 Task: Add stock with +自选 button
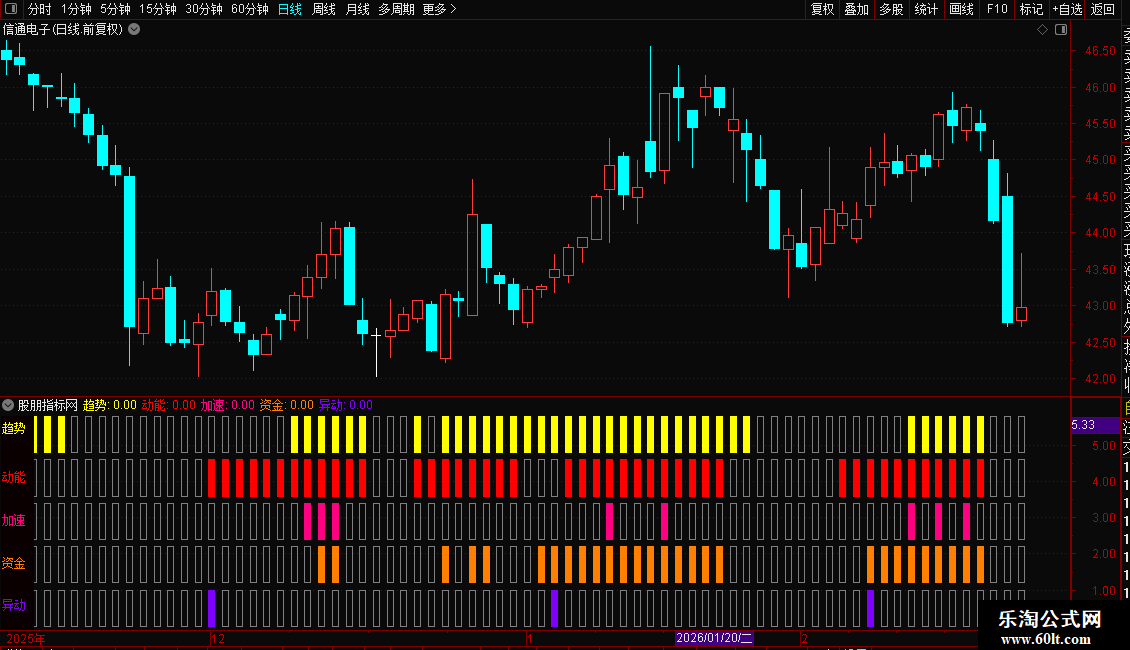pos(1067,9)
